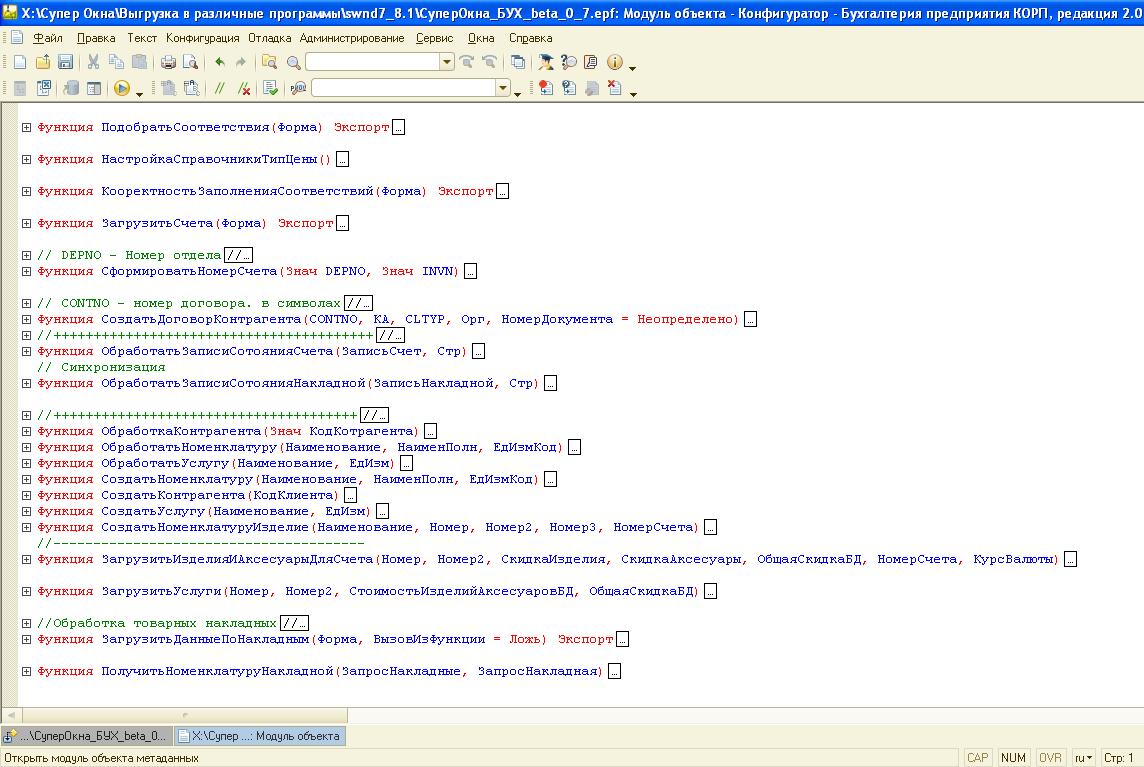Expand the ПодобратьСоответствия function block

(27, 127)
